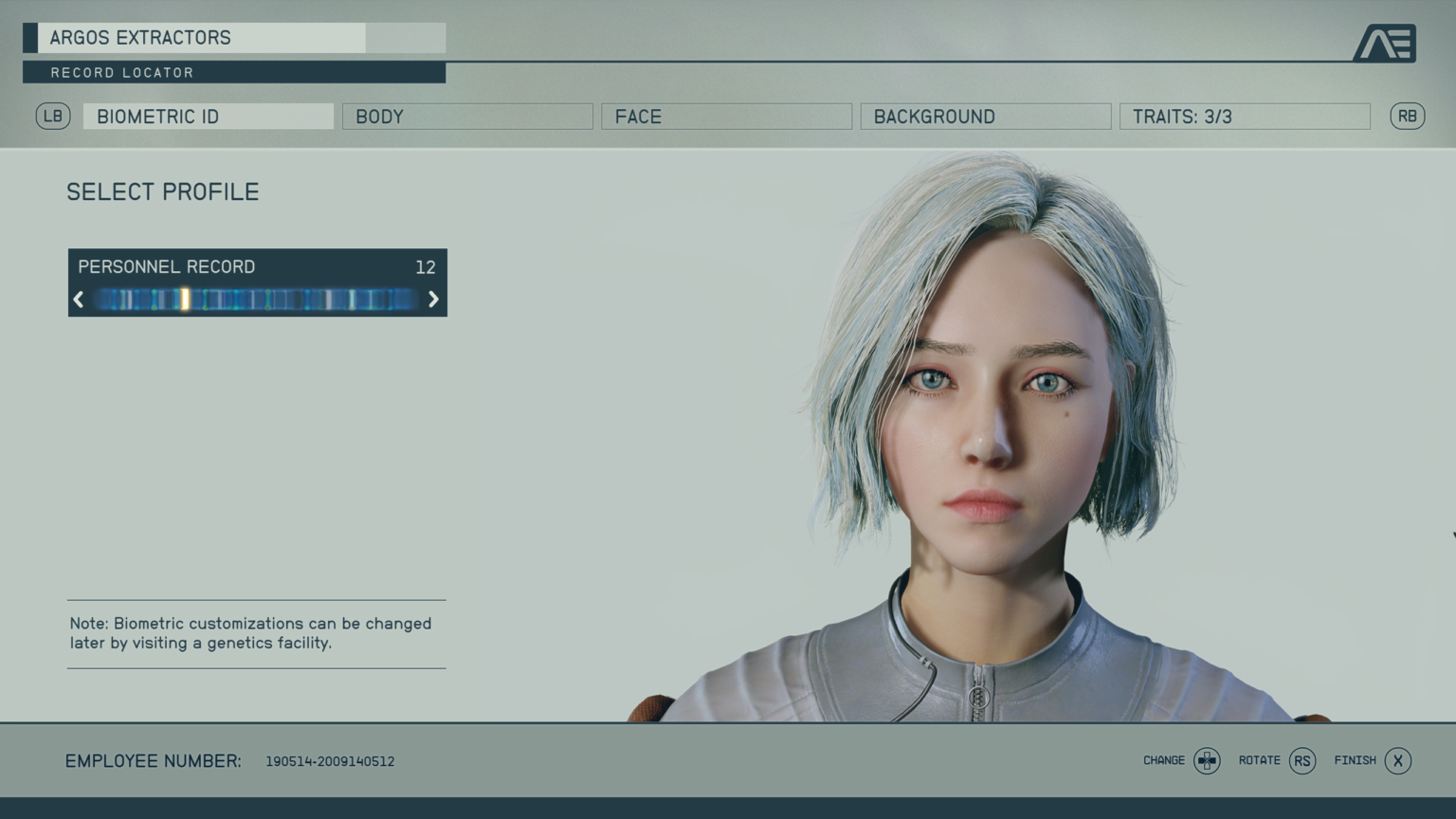Click the Rotate control label

[x=1261, y=760]
